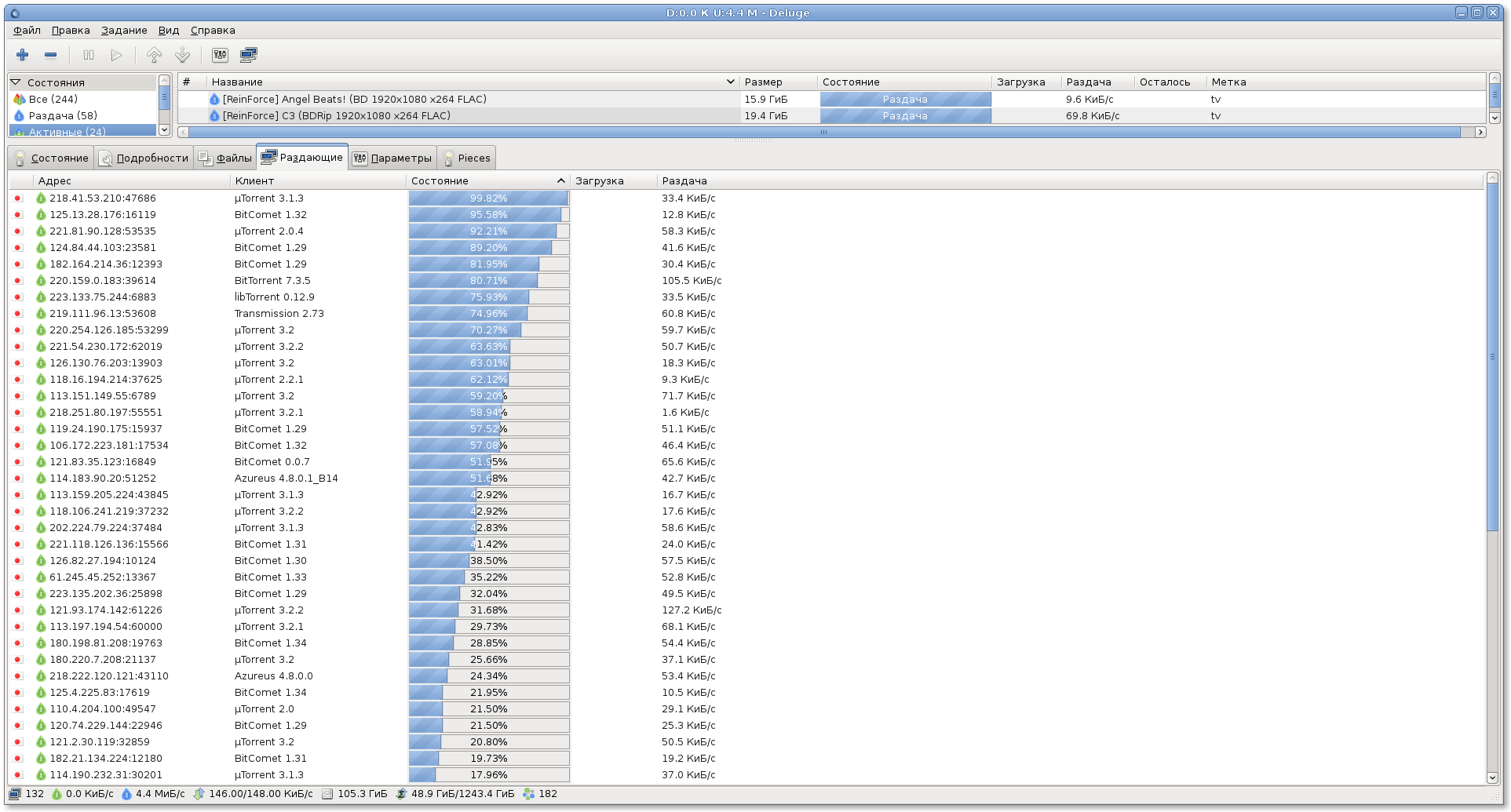Click the Queue Down arrow icon

coord(183,55)
